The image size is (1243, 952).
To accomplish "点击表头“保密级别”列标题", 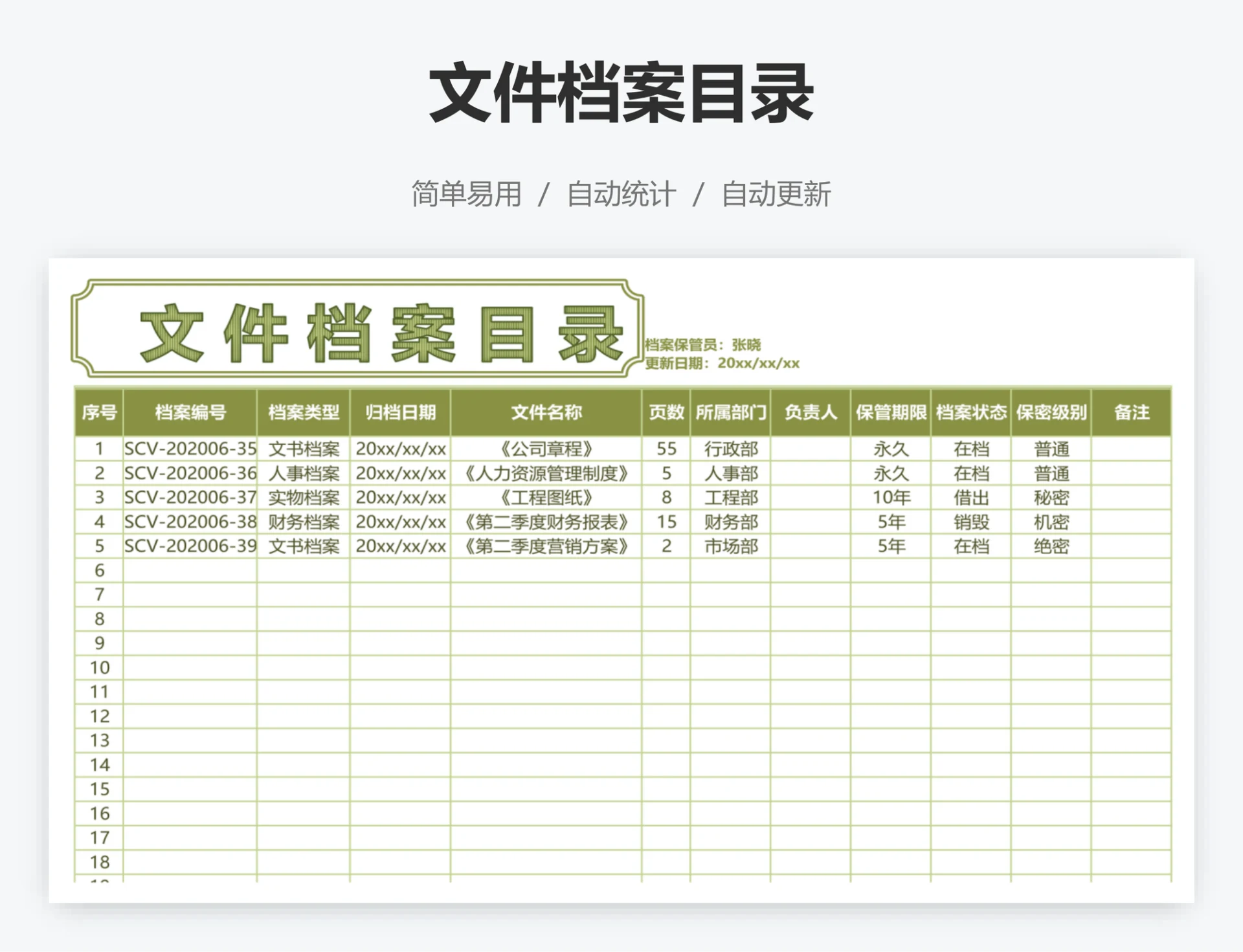I will pos(1050,412).
